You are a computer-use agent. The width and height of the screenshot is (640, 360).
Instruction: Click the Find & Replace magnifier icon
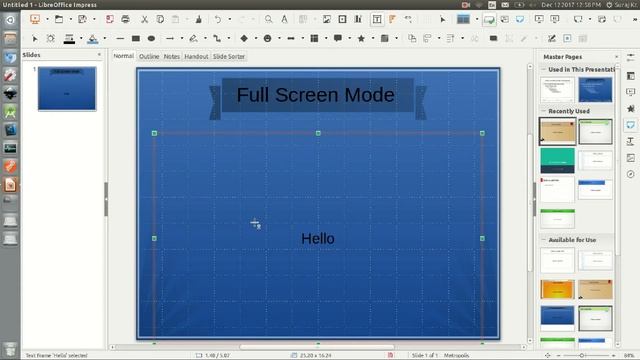(x=268, y=19)
